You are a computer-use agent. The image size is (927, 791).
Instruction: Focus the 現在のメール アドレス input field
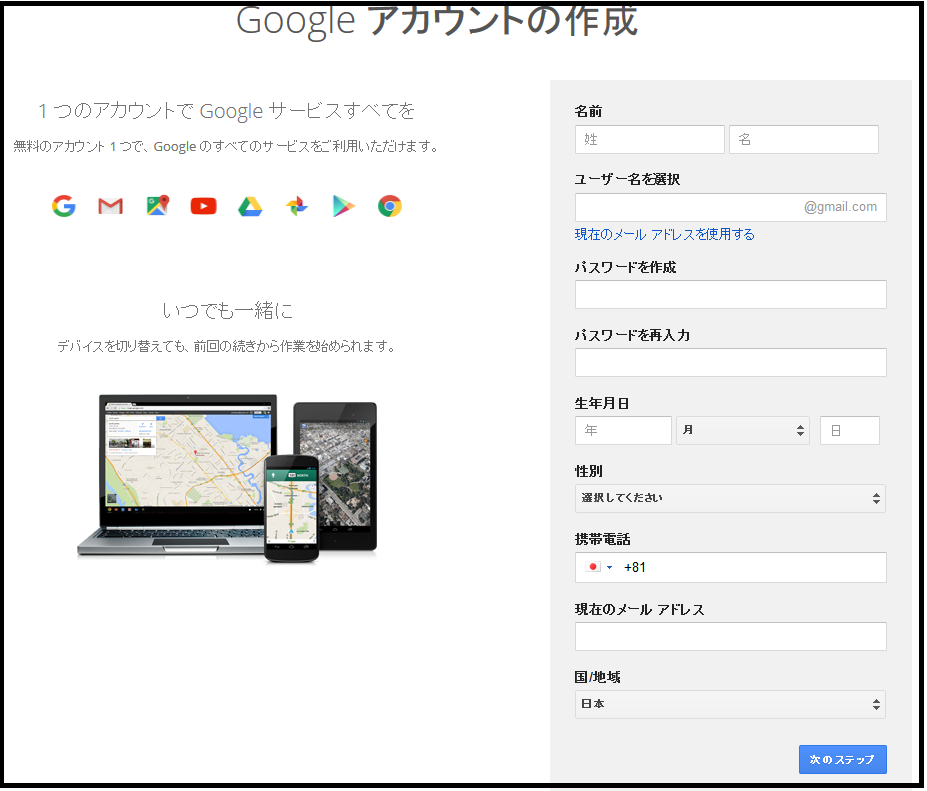pyautogui.click(x=731, y=637)
